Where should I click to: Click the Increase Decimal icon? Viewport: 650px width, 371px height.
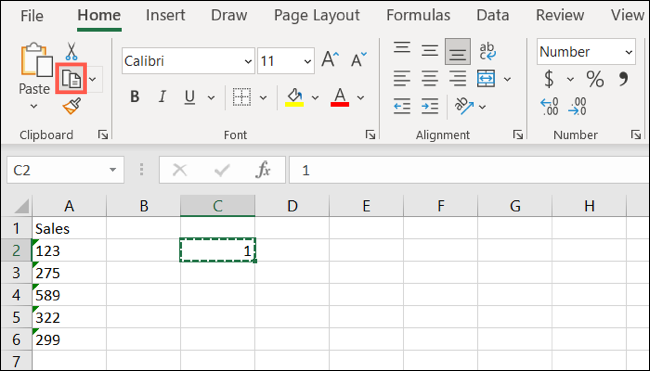(550, 107)
